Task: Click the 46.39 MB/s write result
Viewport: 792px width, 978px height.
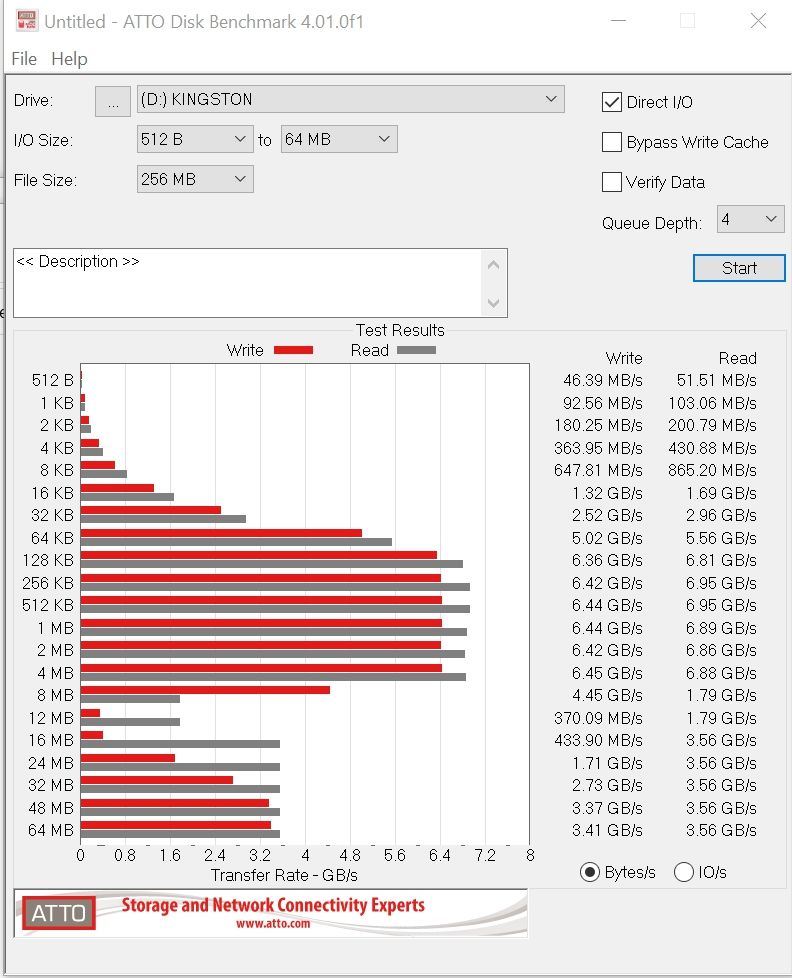Action: pos(602,380)
